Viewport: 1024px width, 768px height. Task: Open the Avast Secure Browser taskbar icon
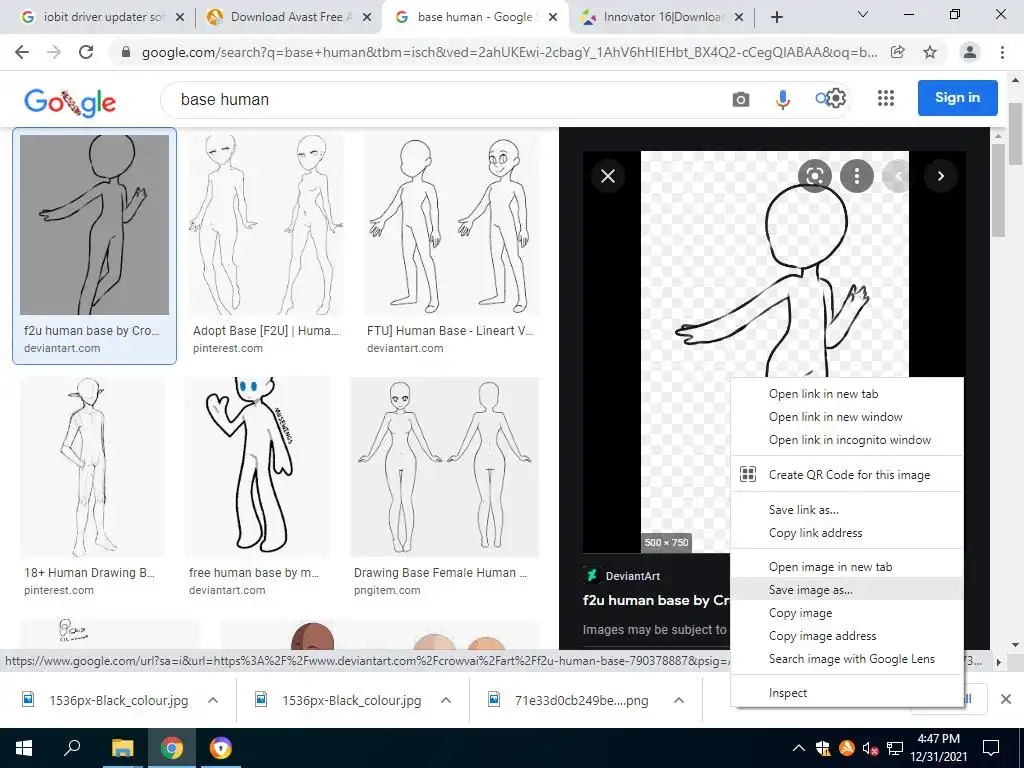pyautogui.click(x=221, y=748)
